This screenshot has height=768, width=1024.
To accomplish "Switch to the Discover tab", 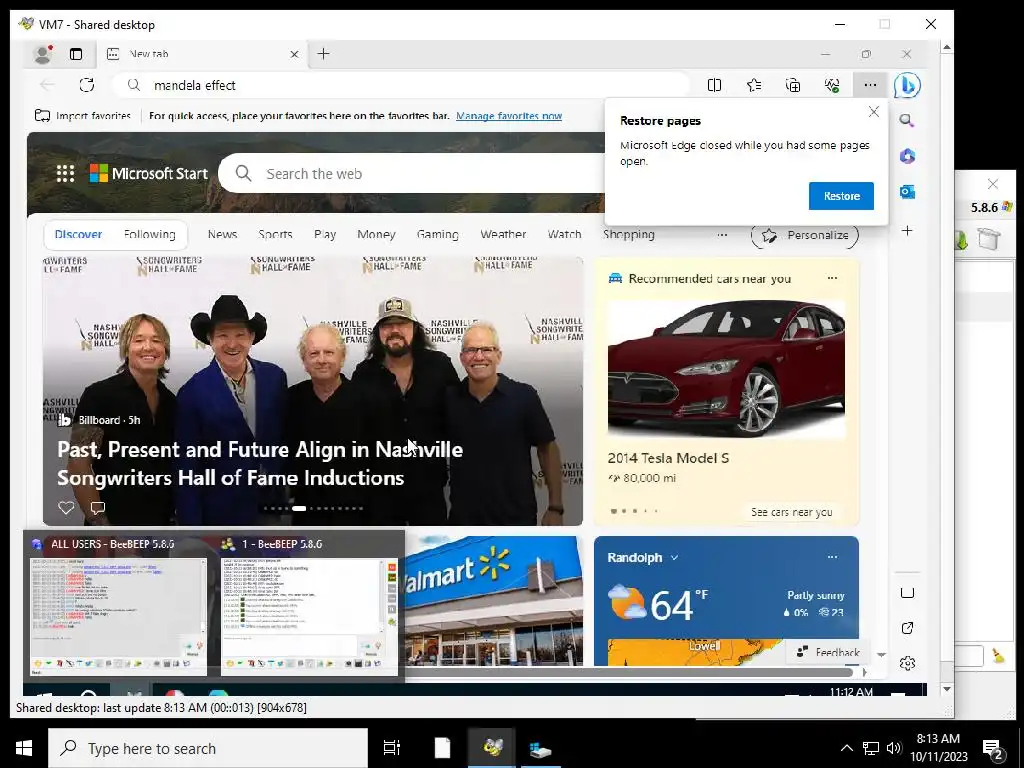I will pos(78,234).
